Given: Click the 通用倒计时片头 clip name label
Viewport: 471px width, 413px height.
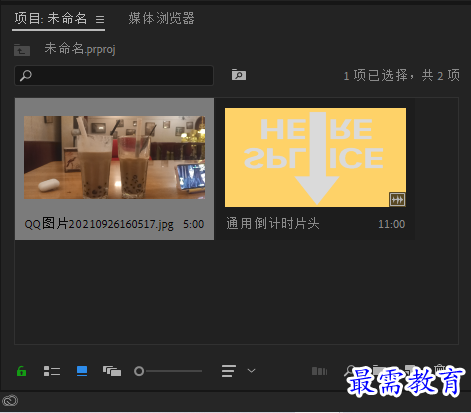Looking at the screenshot, I should [273, 224].
